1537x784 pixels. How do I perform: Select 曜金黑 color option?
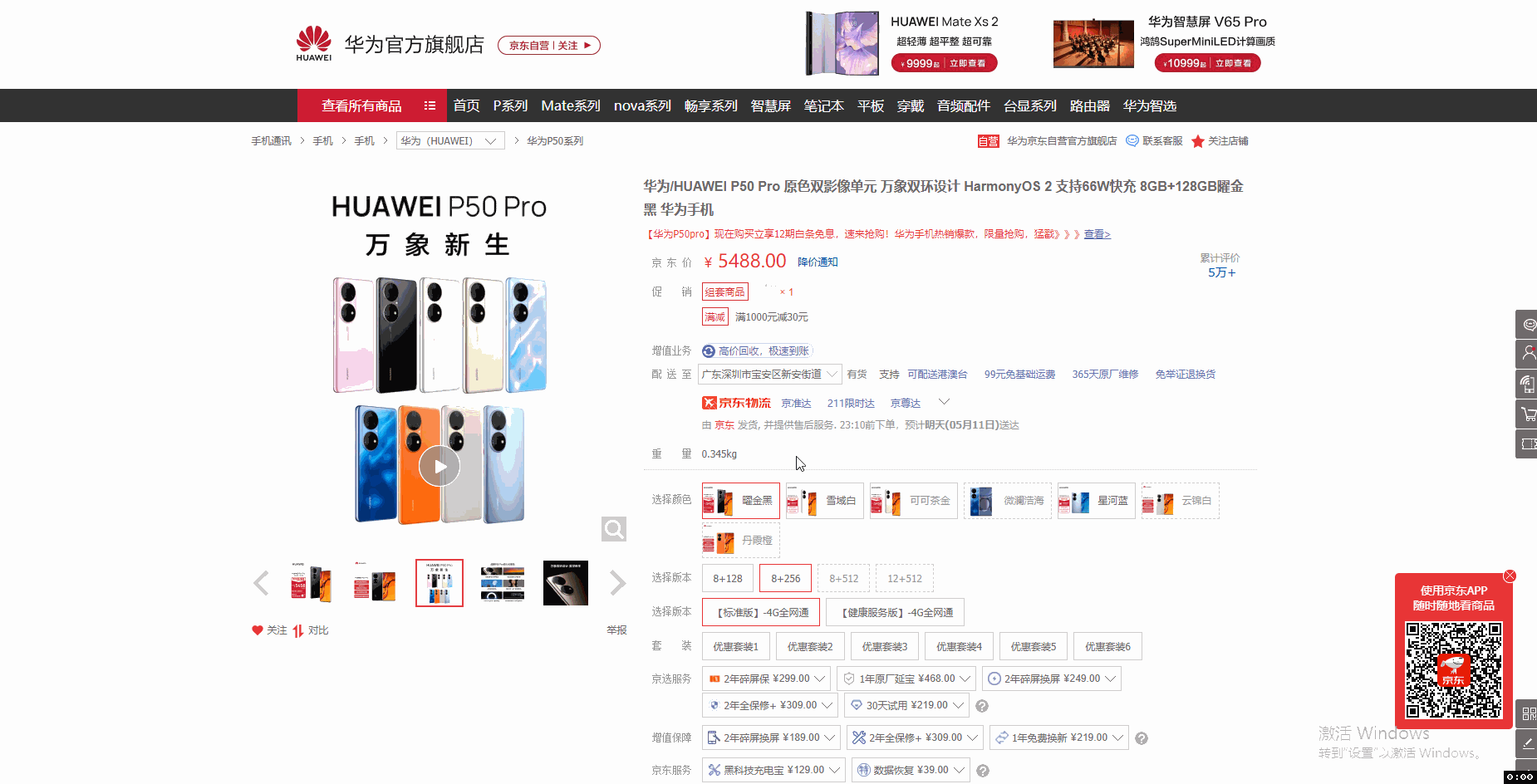741,501
